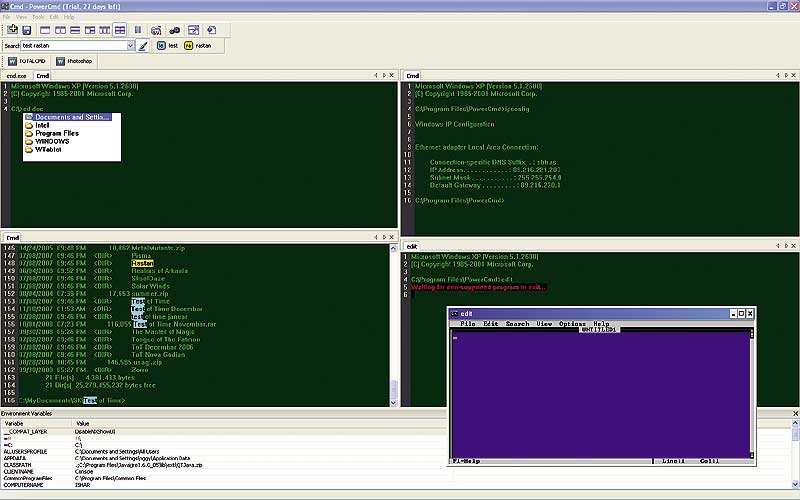Switch to the cmd.exe tab
Viewport: 800px width, 500px height.
(x=16, y=76)
